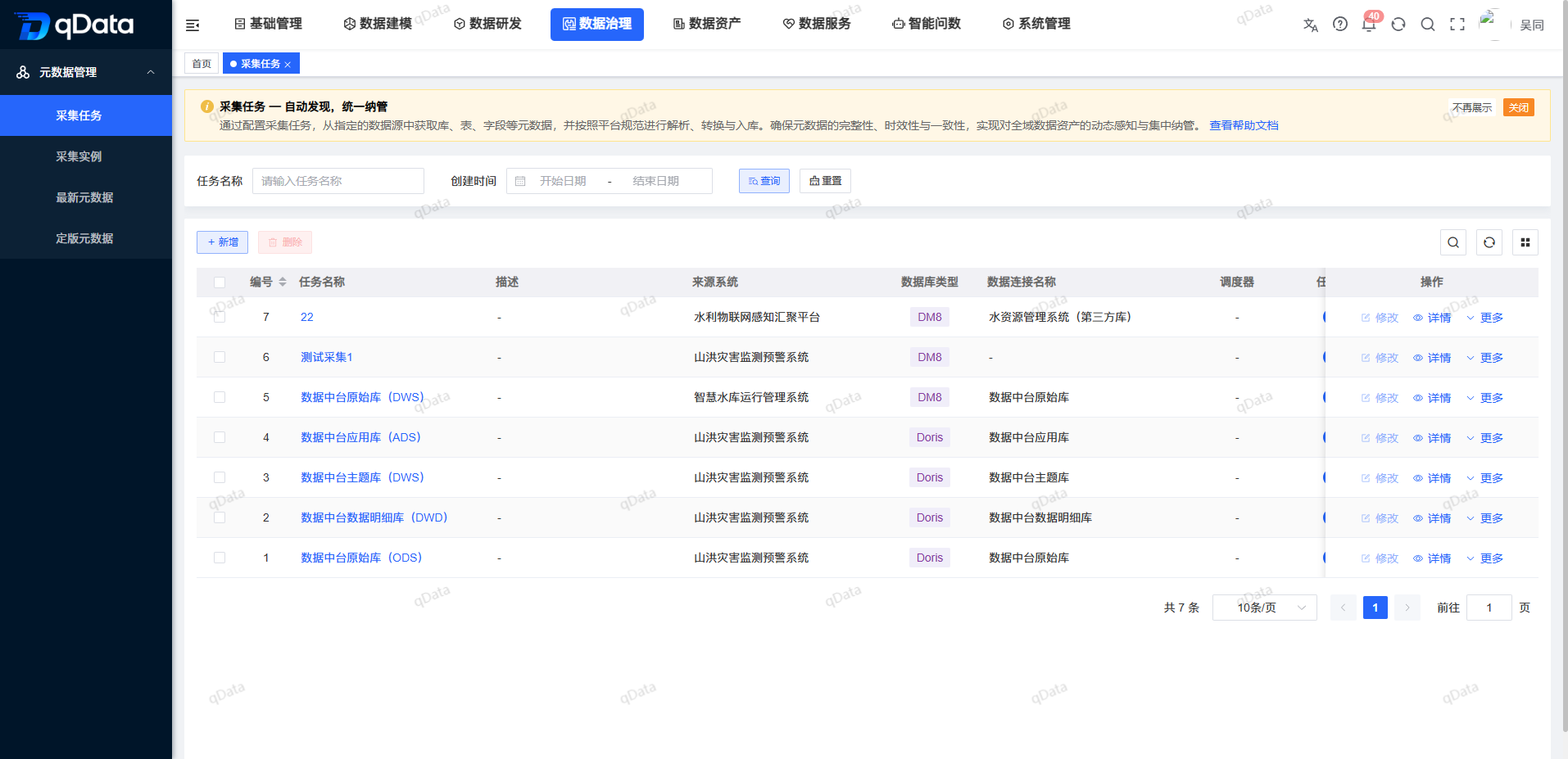Click 不再展示 on the notice banner
The width and height of the screenshot is (1568, 759).
click(1472, 107)
